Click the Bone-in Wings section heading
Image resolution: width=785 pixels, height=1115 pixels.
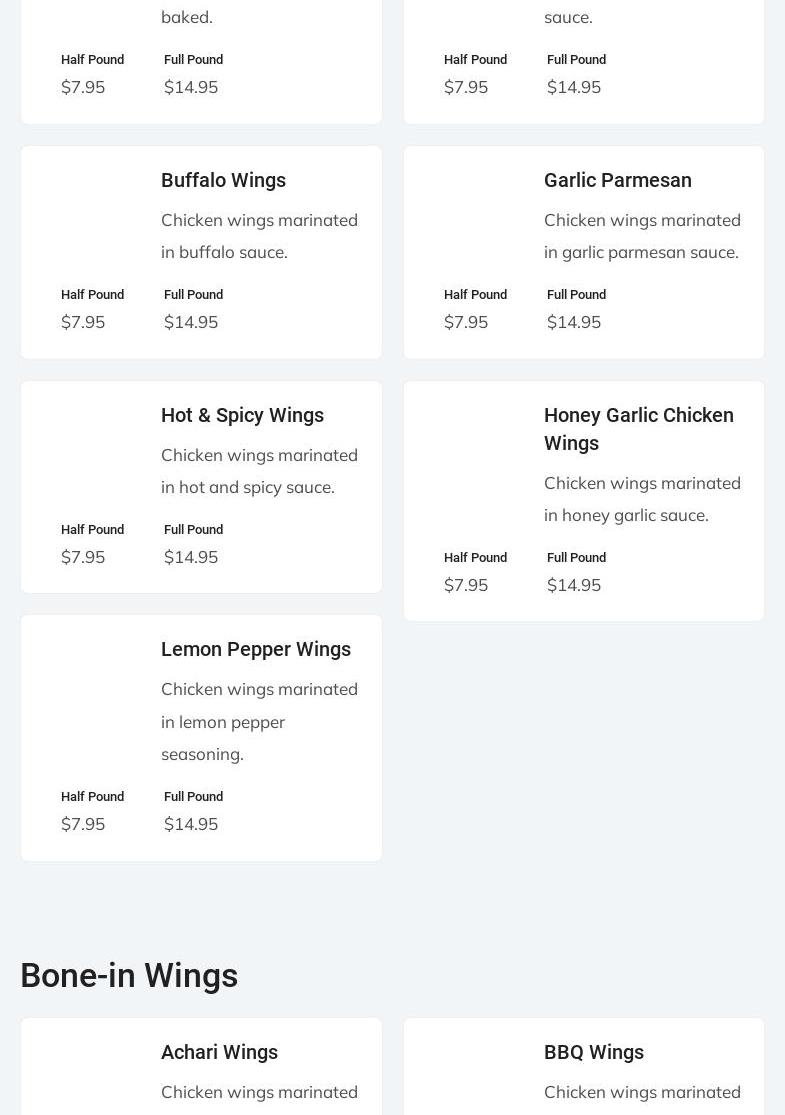[129, 975]
